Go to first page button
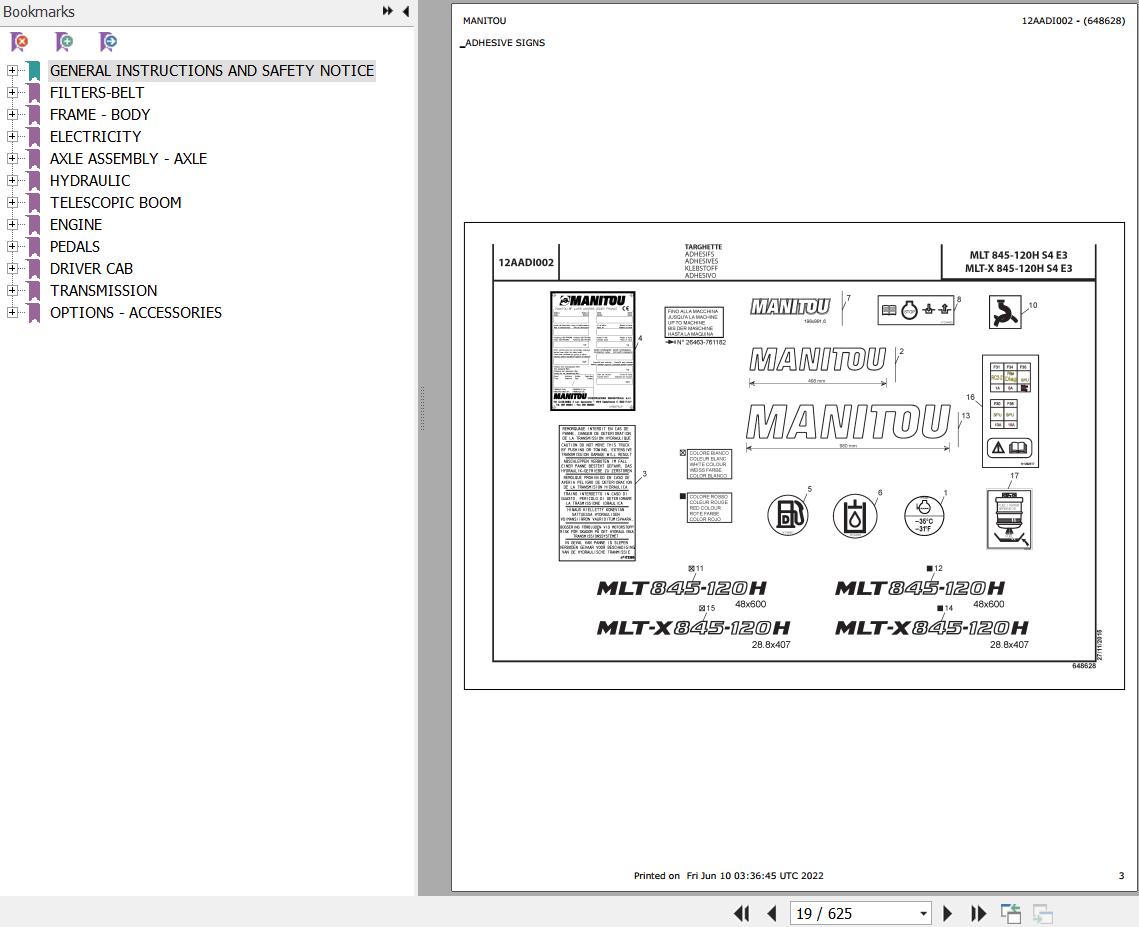 (x=742, y=913)
